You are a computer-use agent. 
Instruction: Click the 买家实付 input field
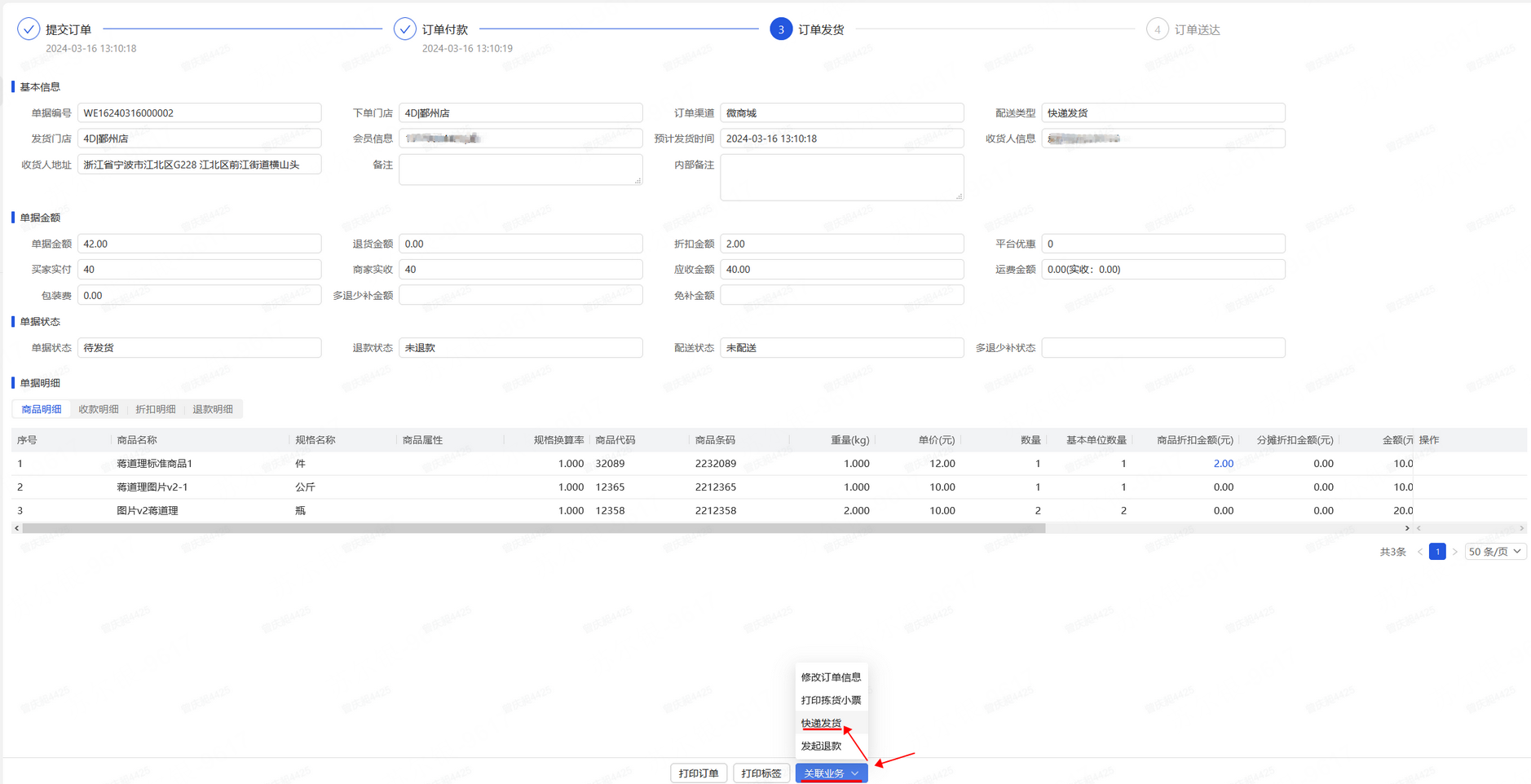(200, 270)
